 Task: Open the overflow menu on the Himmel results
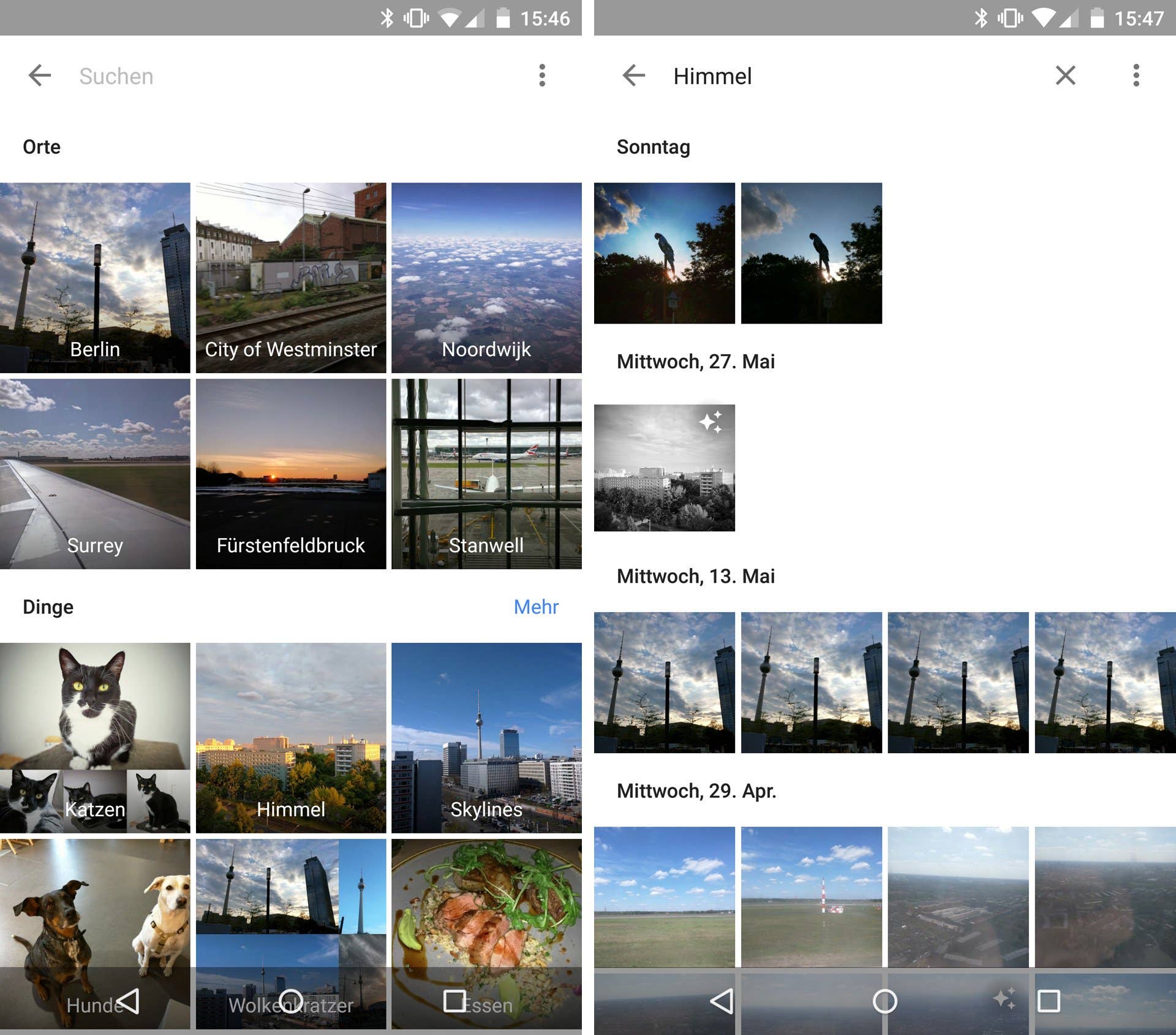[x=1136, y=75]
